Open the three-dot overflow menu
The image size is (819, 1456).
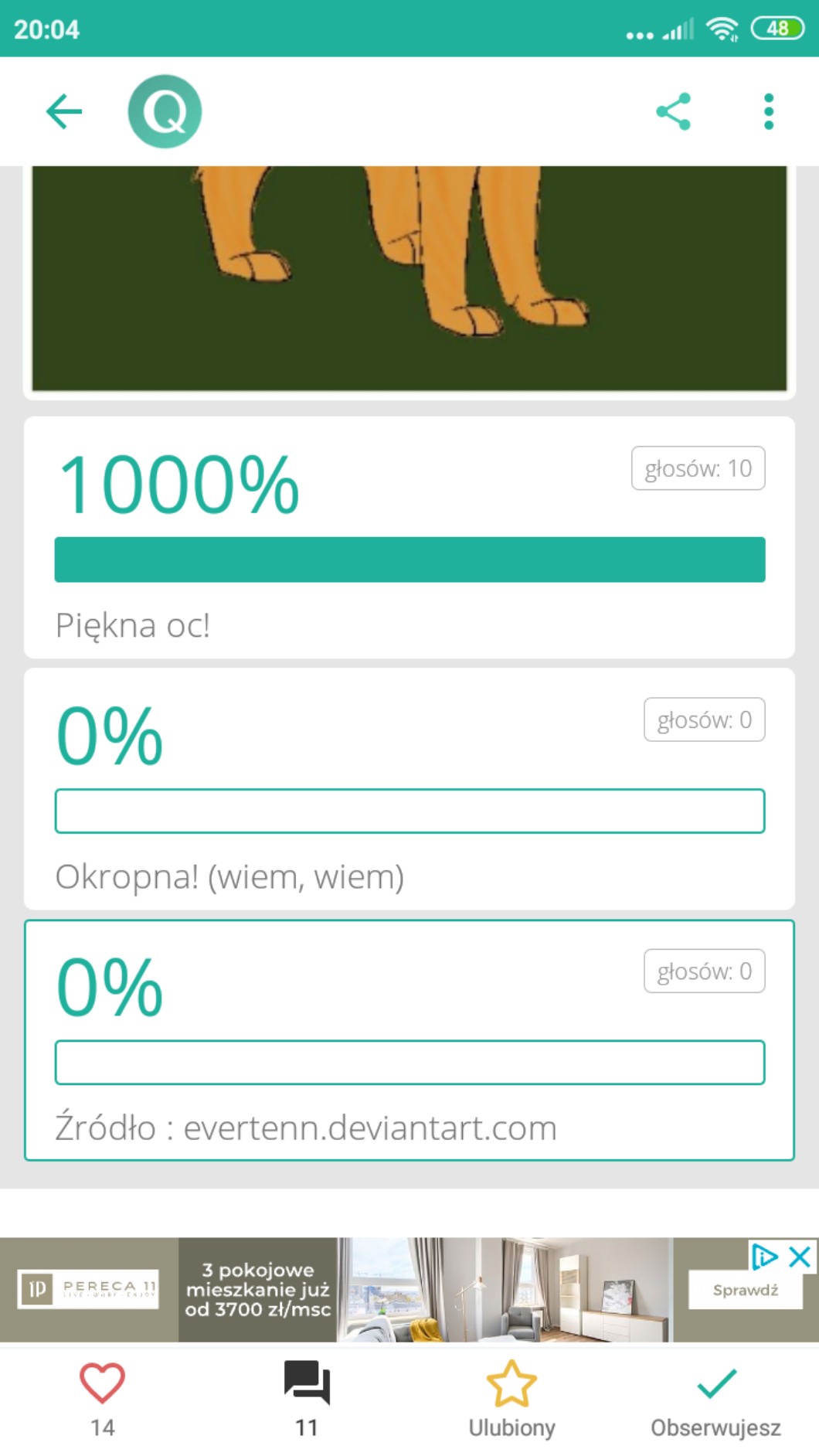coord(768,112)
